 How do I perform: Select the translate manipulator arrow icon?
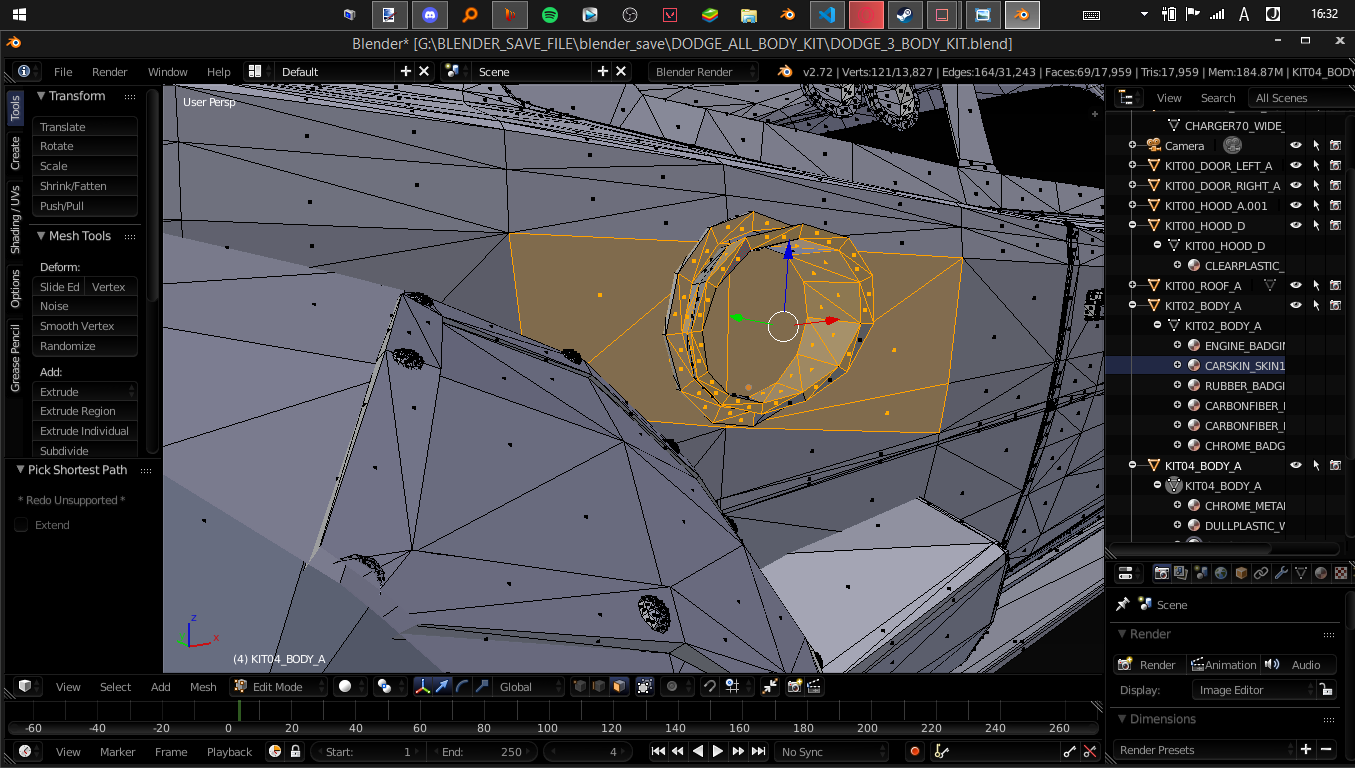(x=442, y=687)
